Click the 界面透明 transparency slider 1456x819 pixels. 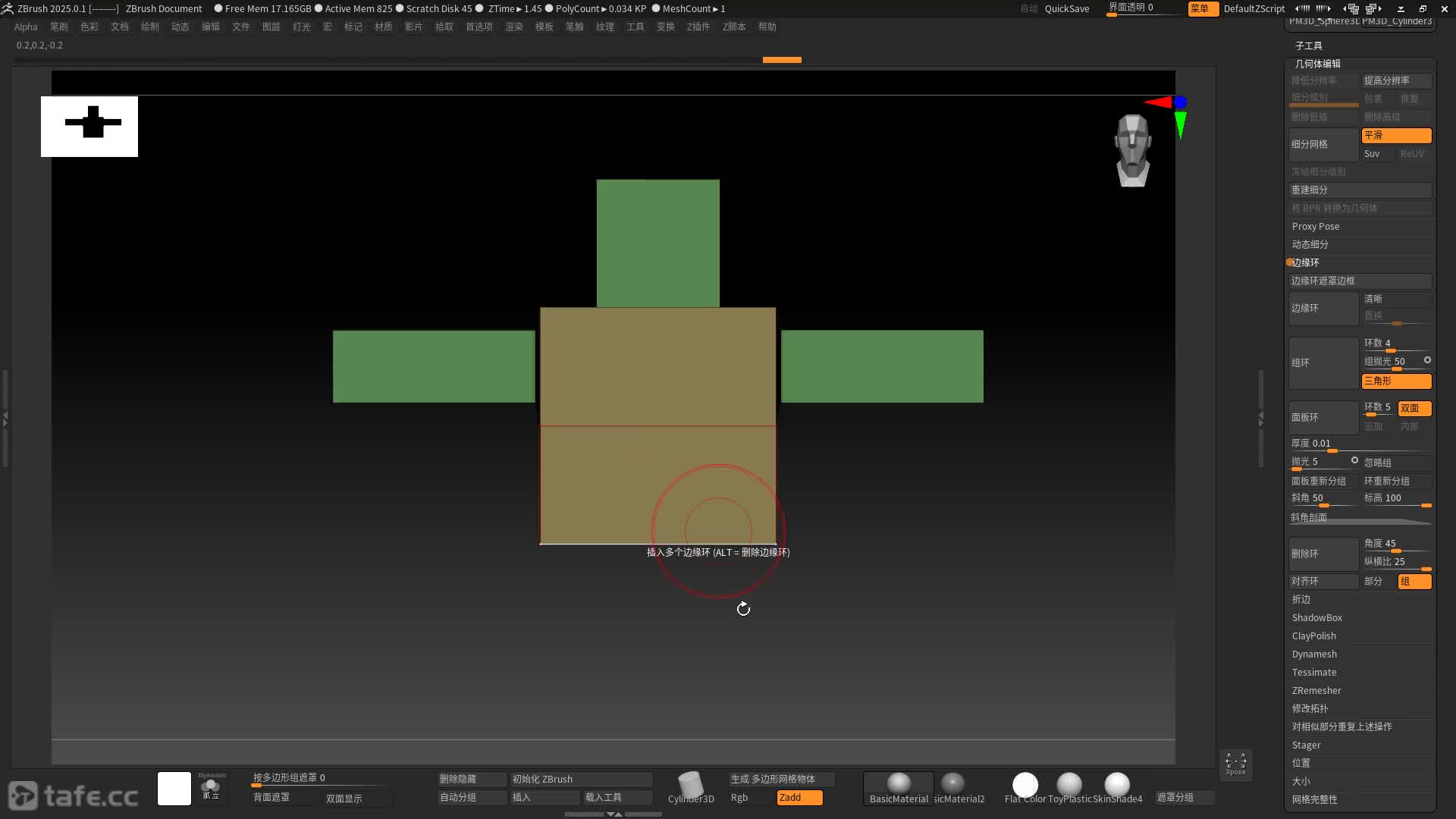[x=1144, y=8]
